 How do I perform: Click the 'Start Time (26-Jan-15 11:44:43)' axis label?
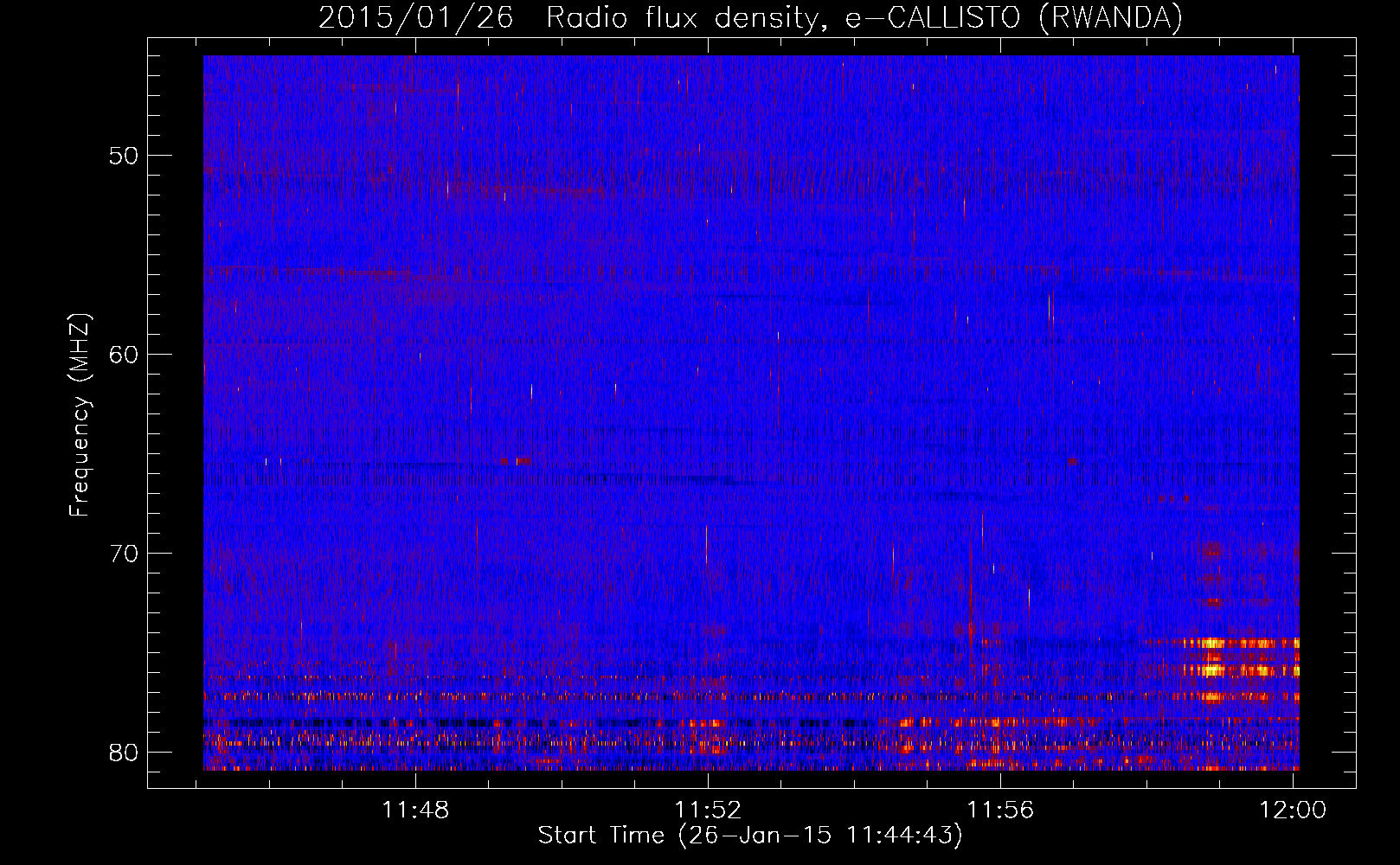coord(750,836)
